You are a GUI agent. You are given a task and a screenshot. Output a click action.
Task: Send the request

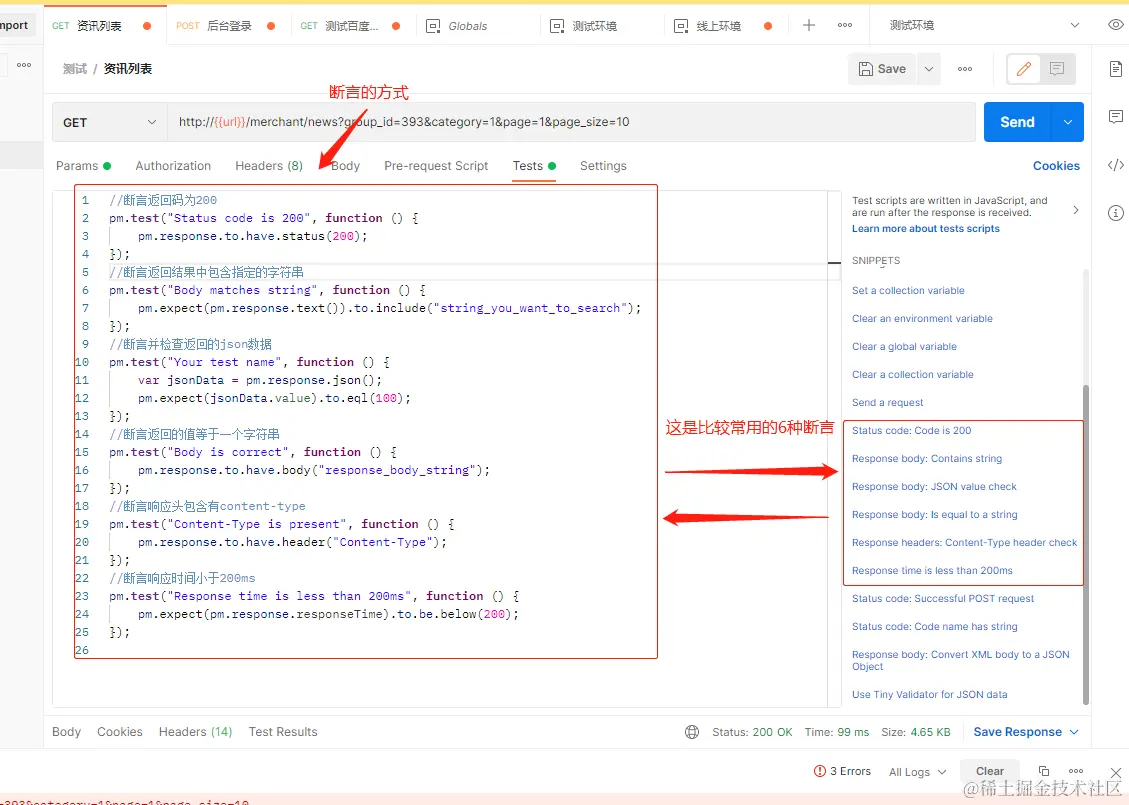[1017, 122]
